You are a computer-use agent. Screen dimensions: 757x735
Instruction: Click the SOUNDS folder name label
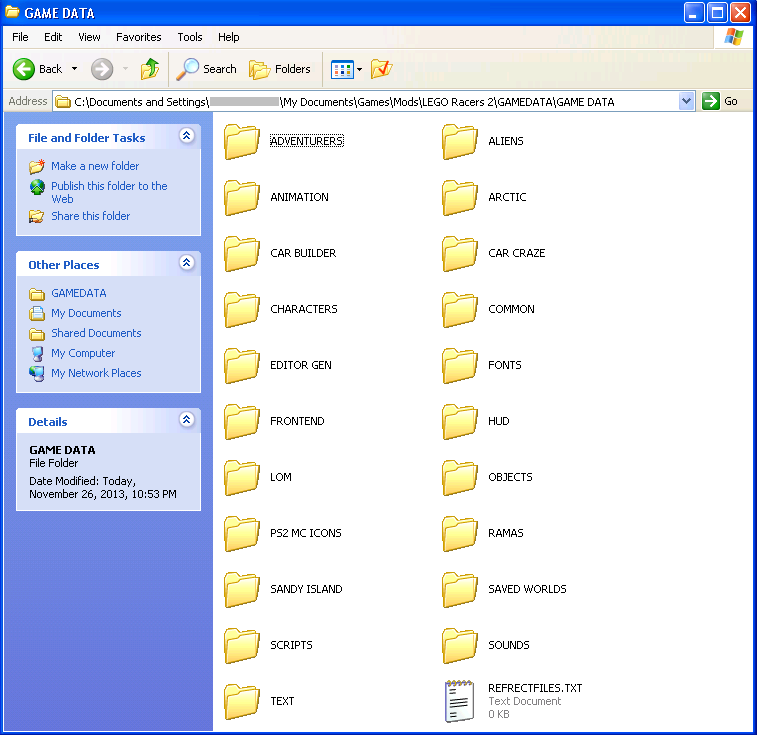click(509, 645)
